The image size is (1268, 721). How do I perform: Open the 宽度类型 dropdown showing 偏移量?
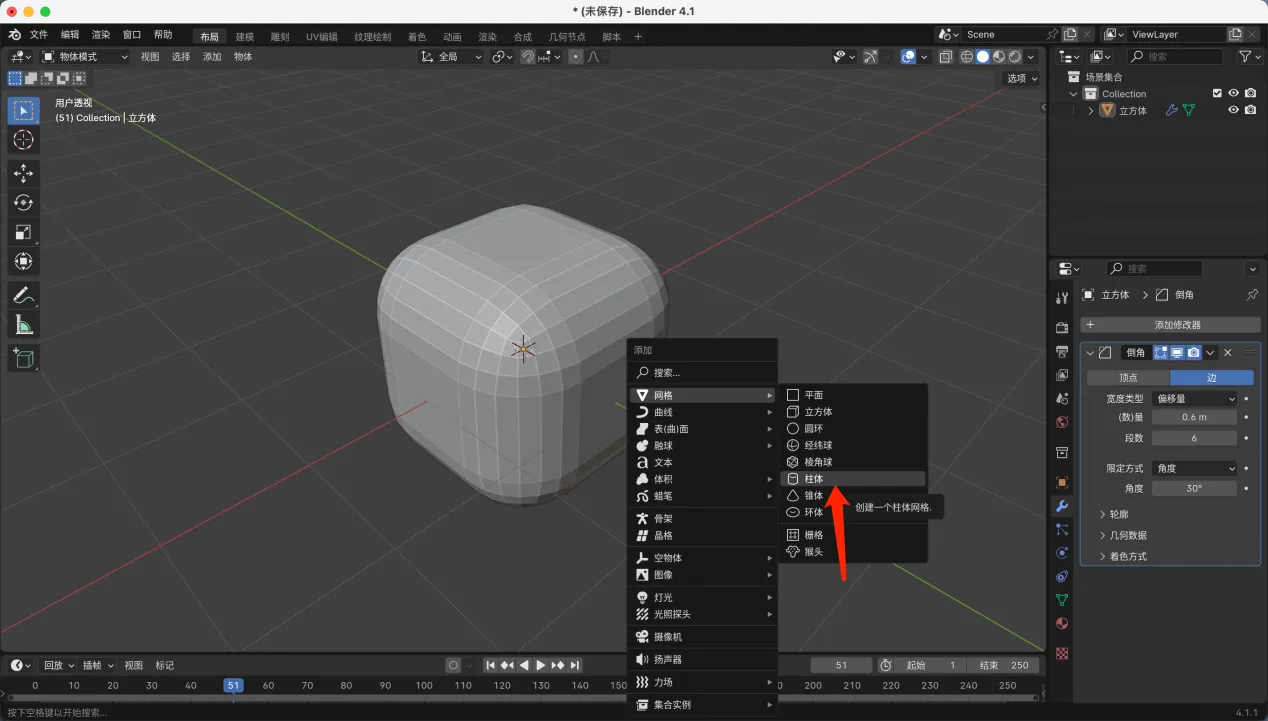(1194, 399)
